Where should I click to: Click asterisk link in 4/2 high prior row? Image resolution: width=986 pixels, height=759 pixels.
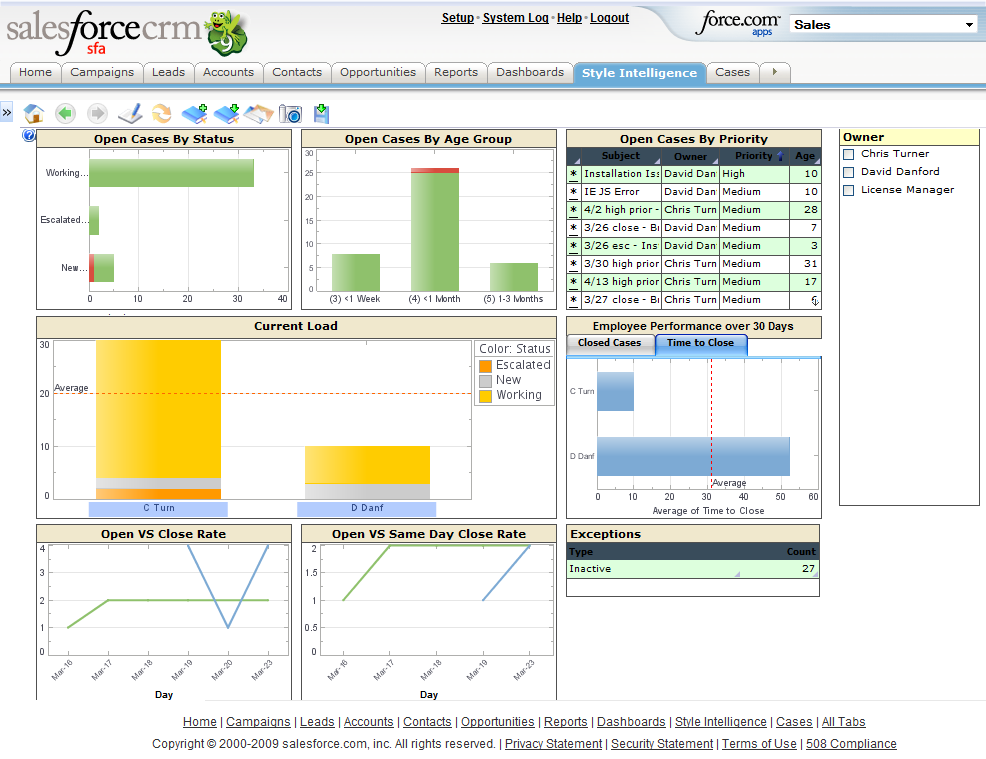[573, 209]
